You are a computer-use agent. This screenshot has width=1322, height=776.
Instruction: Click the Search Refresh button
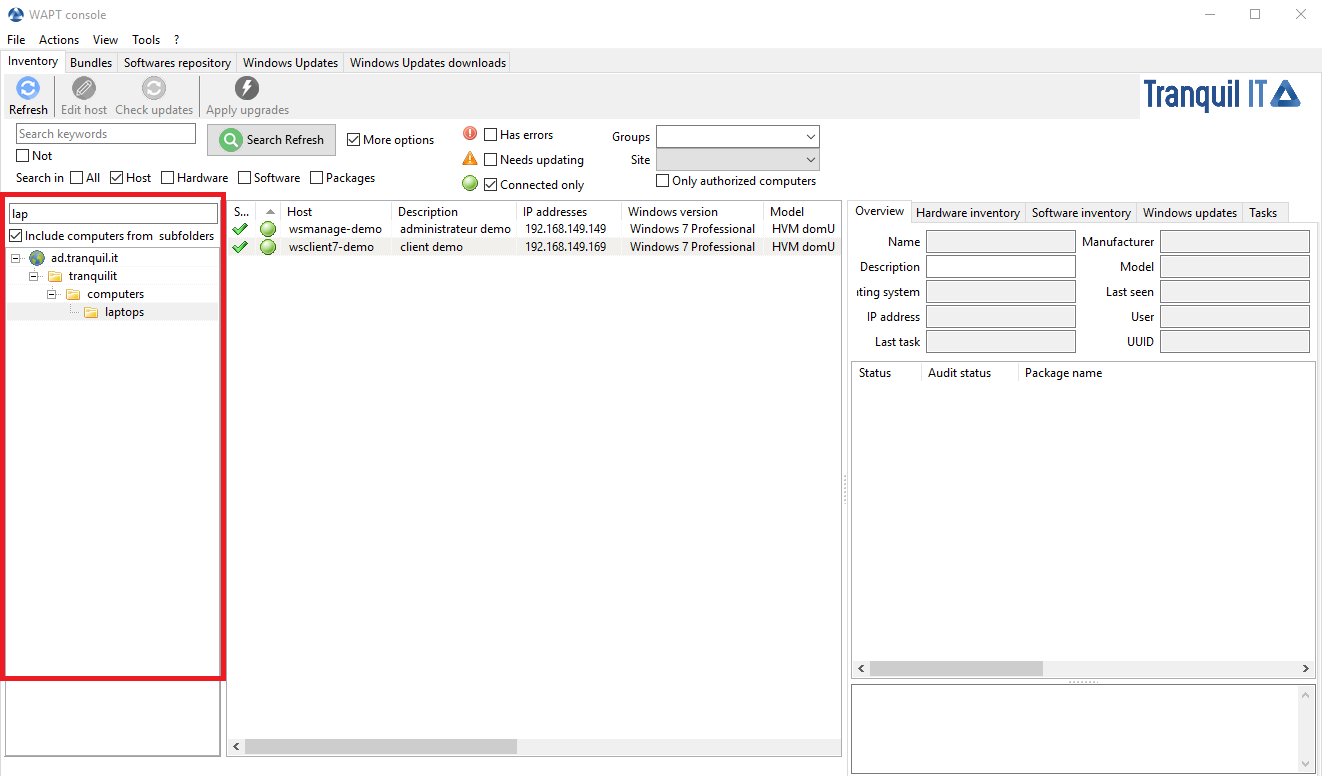[x=272, y=140]
